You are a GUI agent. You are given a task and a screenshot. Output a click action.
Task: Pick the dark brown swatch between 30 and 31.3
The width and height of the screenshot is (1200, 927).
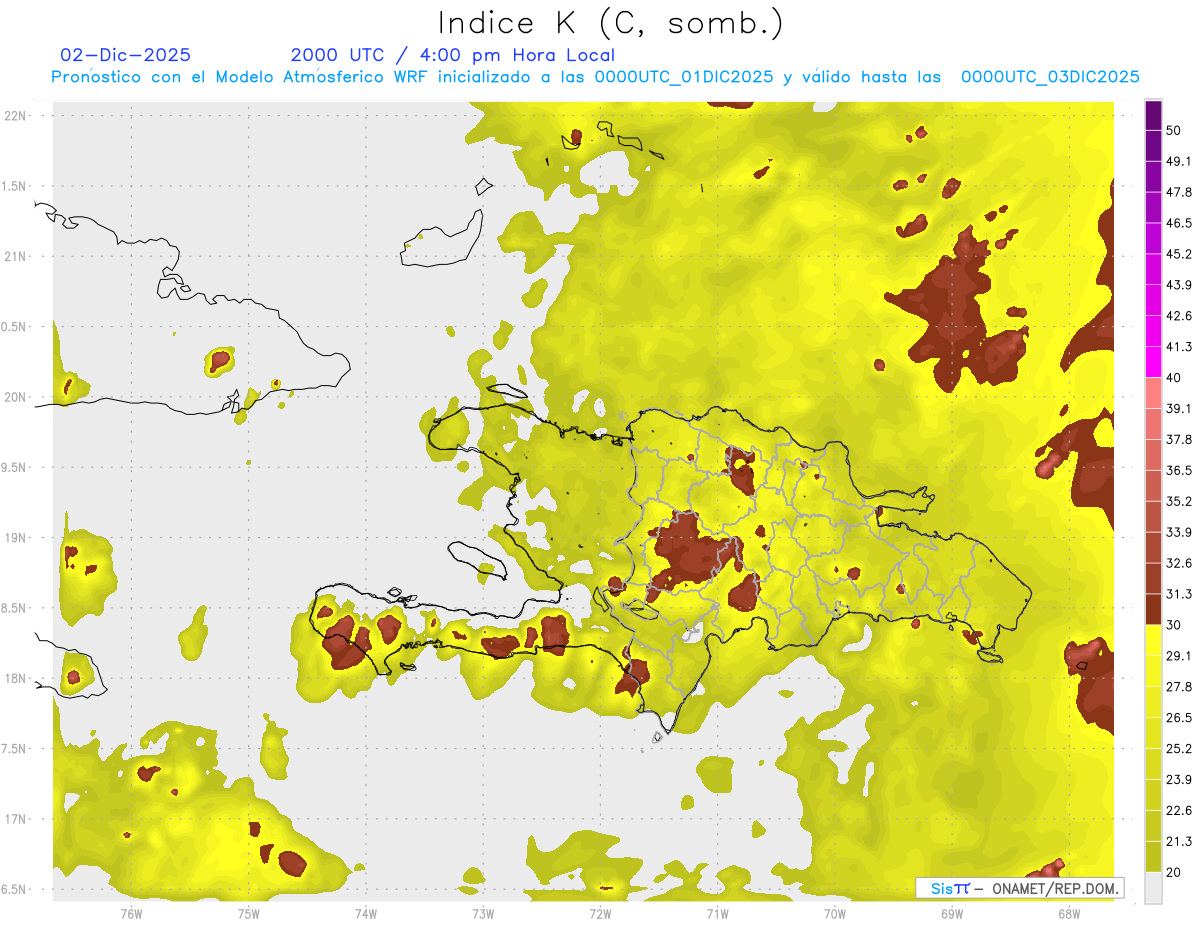tap(1153, 610)
